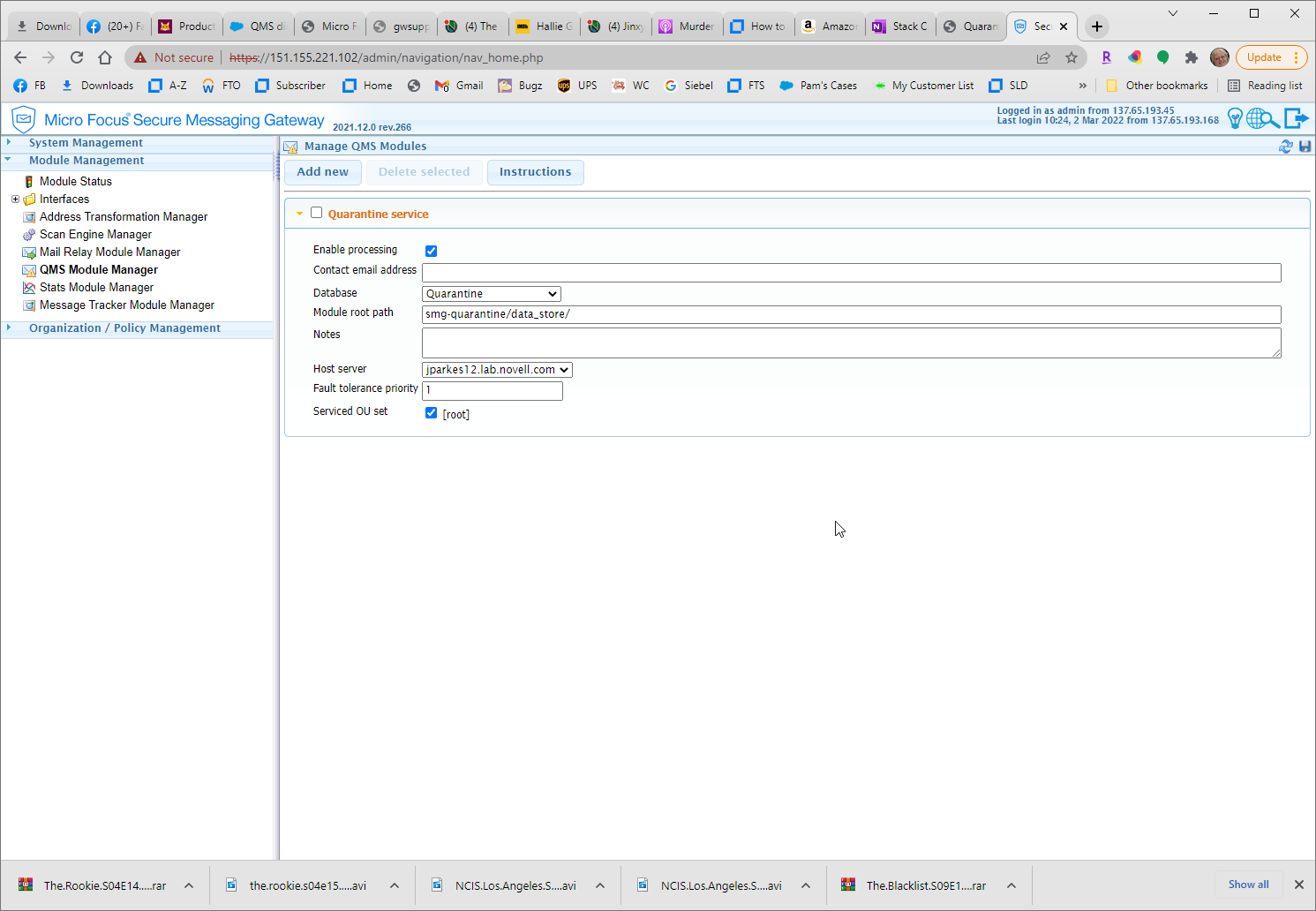This screenshot has height=911, width=1316.
Task: Open the globe search icon
Action: tap(1262, 117)
